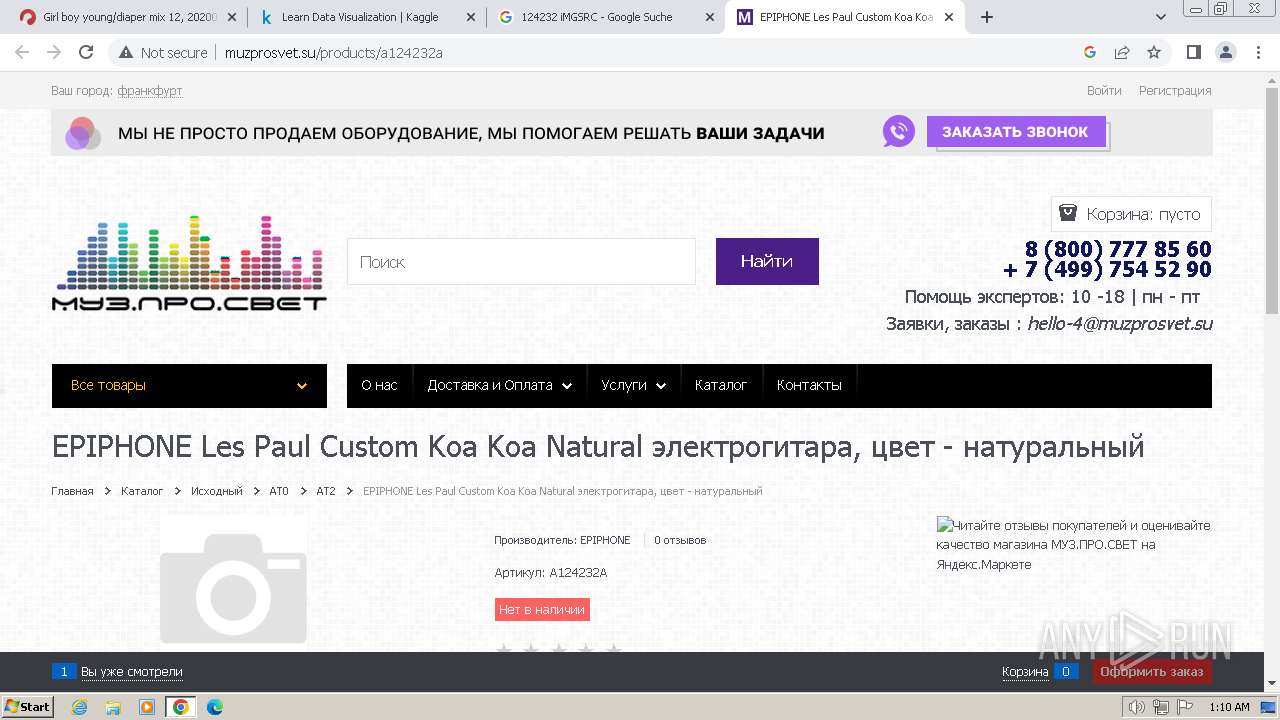This screenshot has width=1280, height=720.
Task: Click the Нет в наличии label
Action: tap(542, 609)
